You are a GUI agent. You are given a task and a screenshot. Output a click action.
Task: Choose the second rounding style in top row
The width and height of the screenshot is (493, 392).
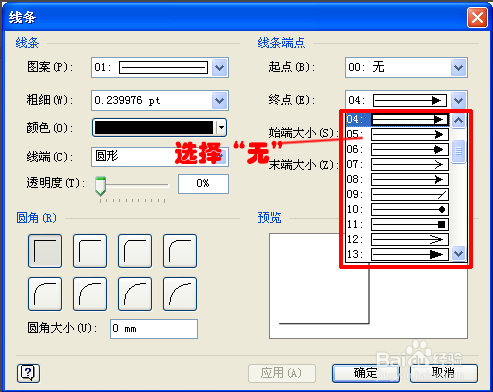90,251
